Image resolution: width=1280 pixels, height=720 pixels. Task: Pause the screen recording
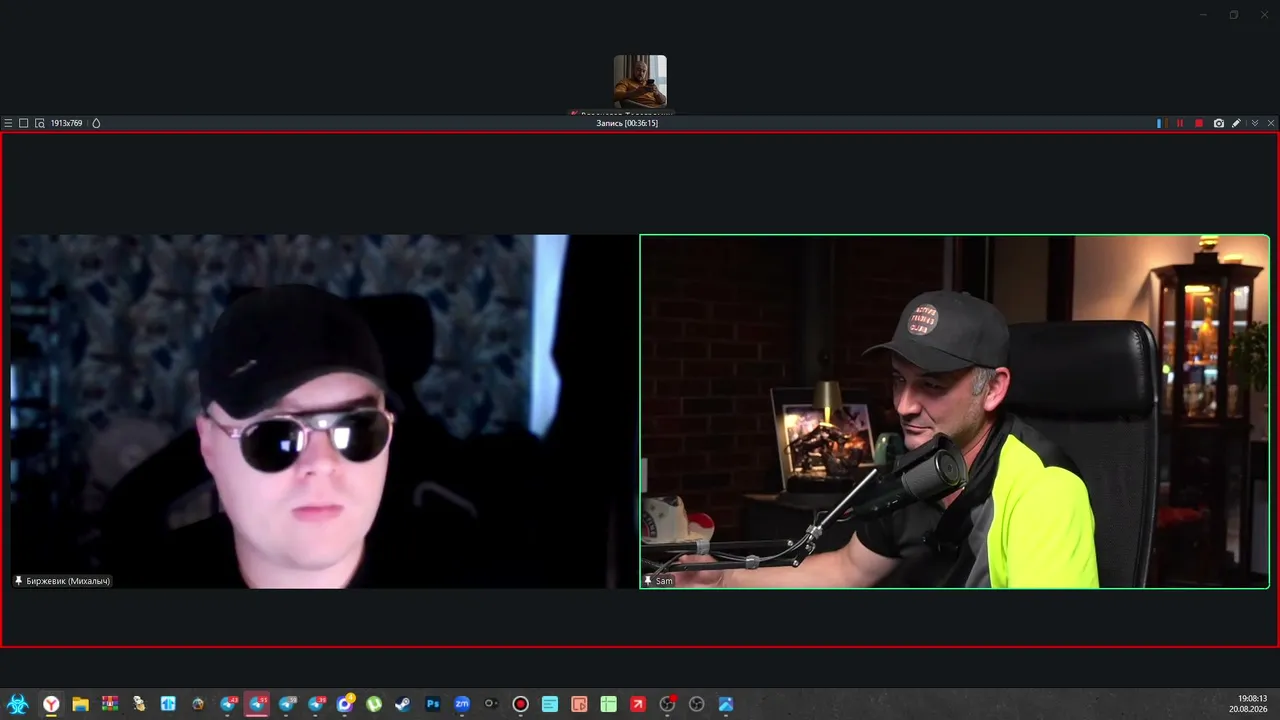click(x=1180, y=123)
